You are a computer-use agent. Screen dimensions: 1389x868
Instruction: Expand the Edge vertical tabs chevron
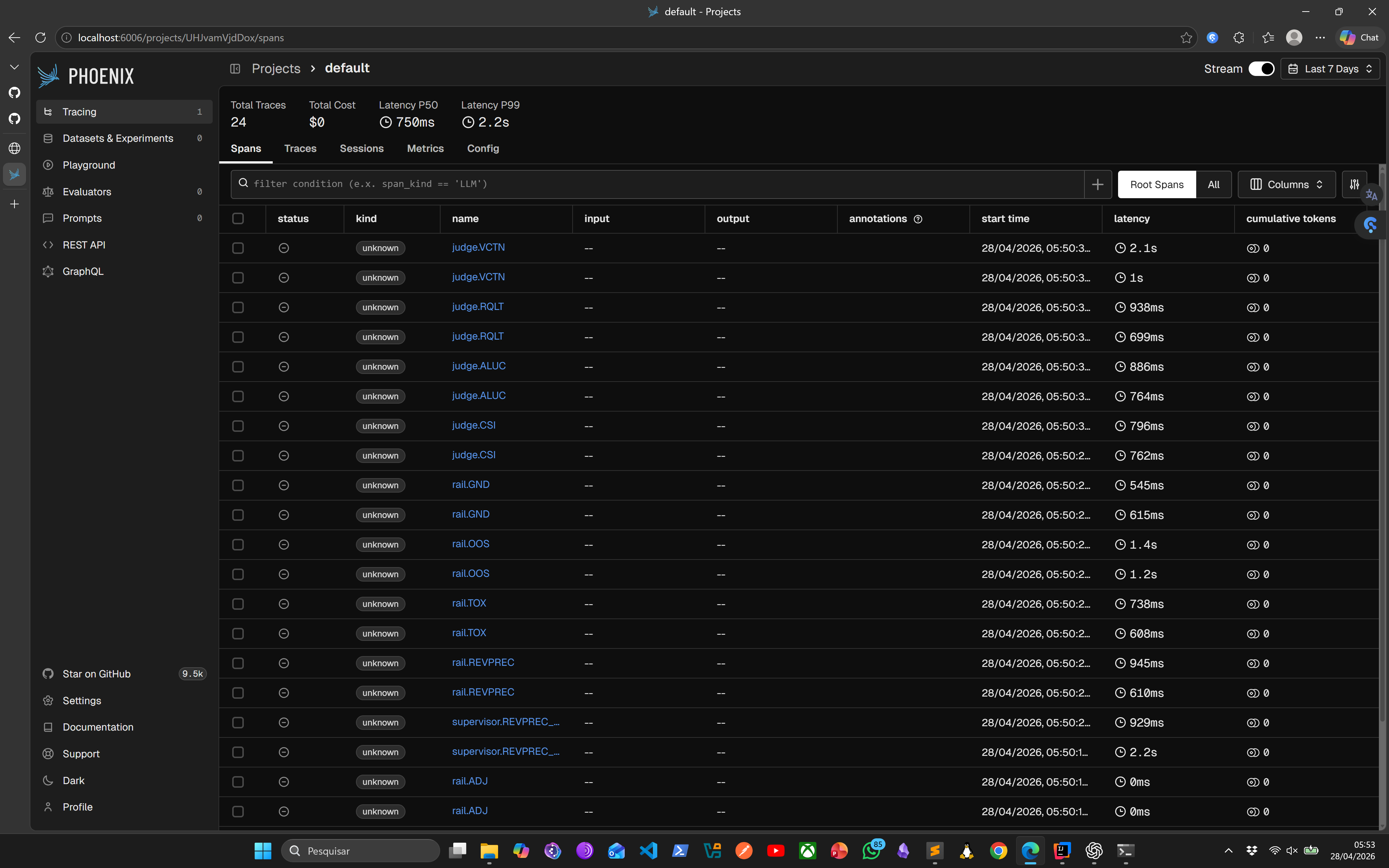coord(14,67)
